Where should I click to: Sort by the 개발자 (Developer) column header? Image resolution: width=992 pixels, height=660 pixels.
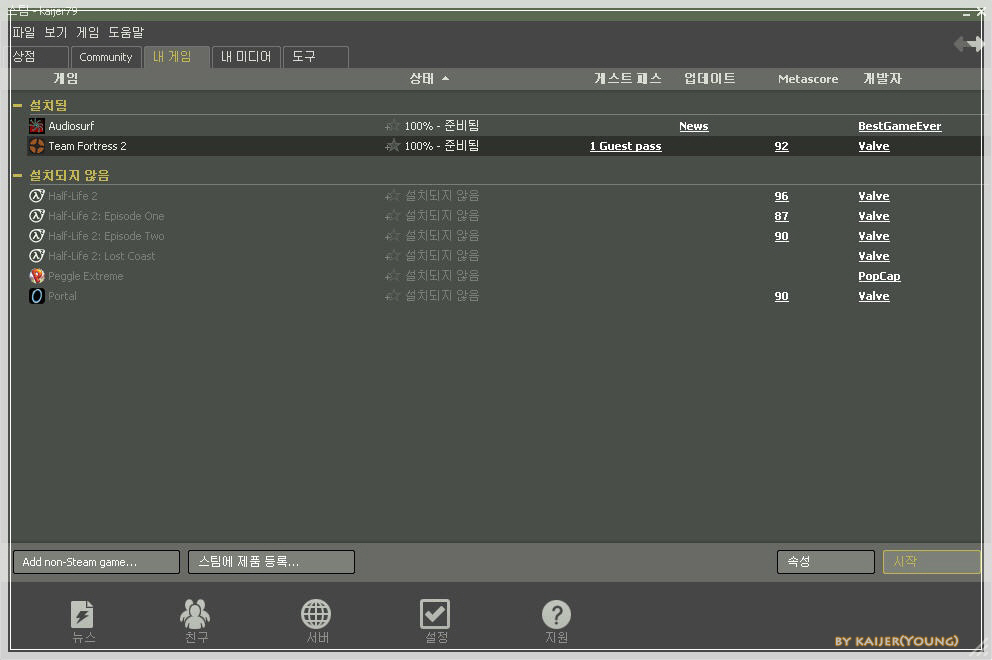pos(883,78)
